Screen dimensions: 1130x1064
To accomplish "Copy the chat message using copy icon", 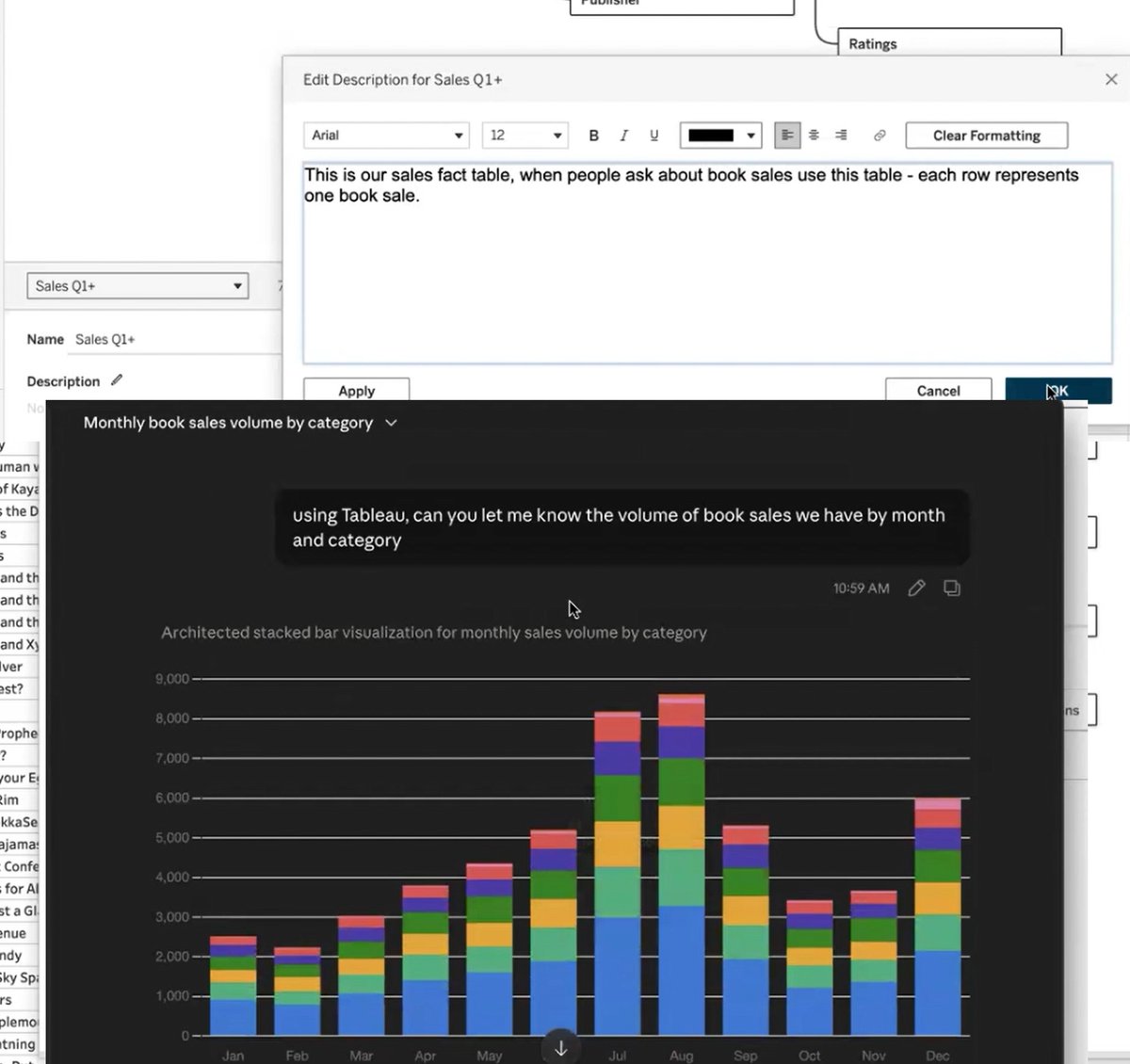I will 952,588.
